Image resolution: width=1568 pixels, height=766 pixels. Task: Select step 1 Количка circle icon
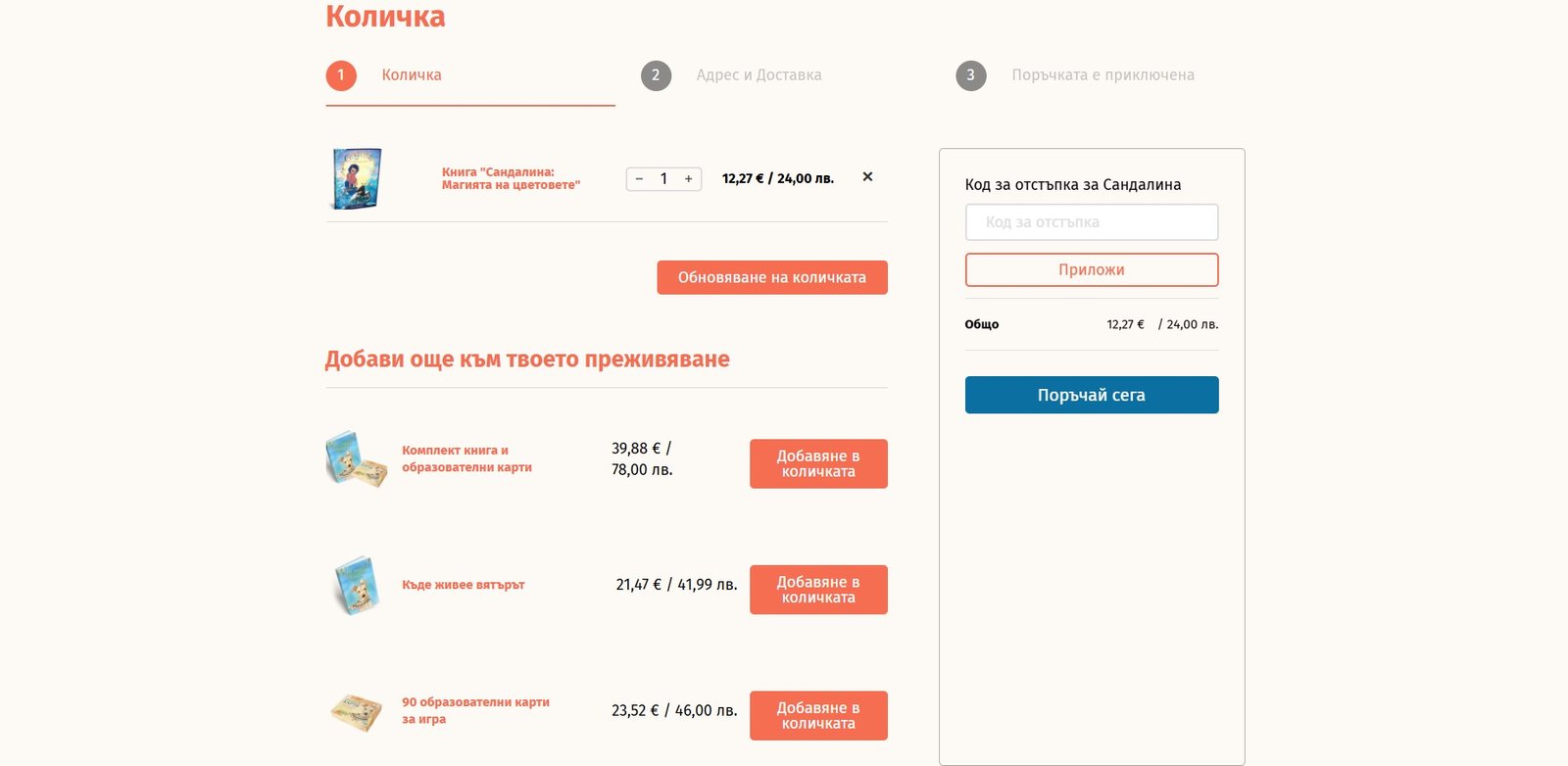pos(341,75)
